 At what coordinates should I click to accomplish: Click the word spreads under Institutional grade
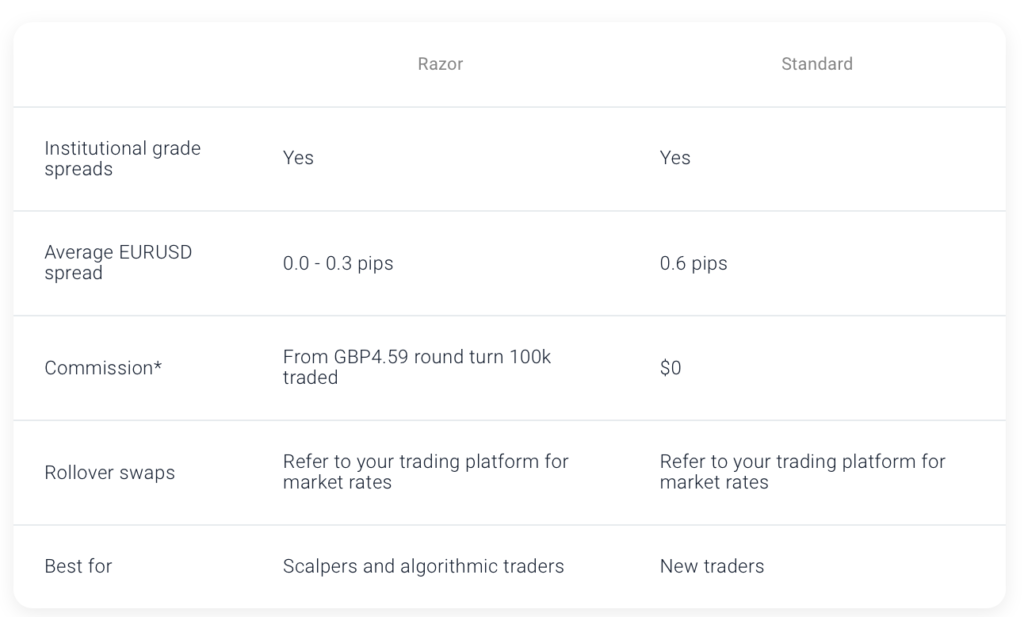[78, 169]
